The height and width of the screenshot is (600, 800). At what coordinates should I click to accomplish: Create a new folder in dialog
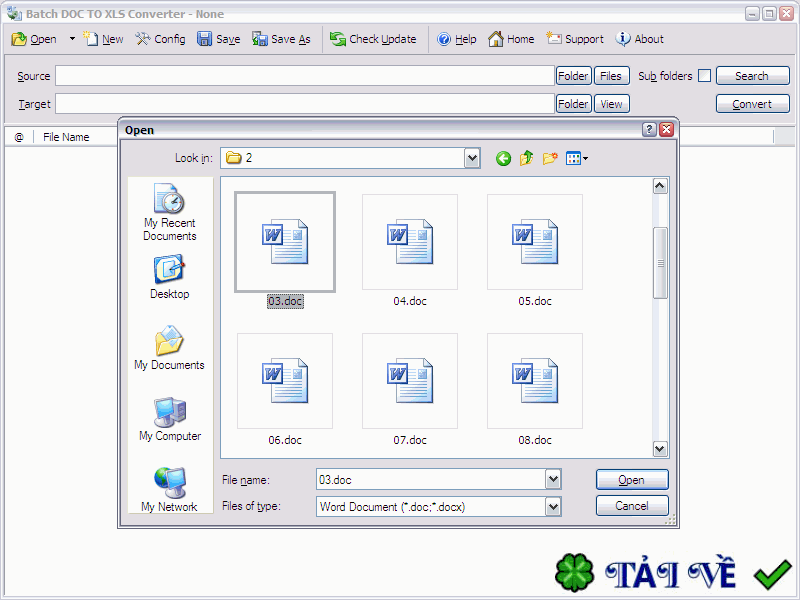coord(550,159)
